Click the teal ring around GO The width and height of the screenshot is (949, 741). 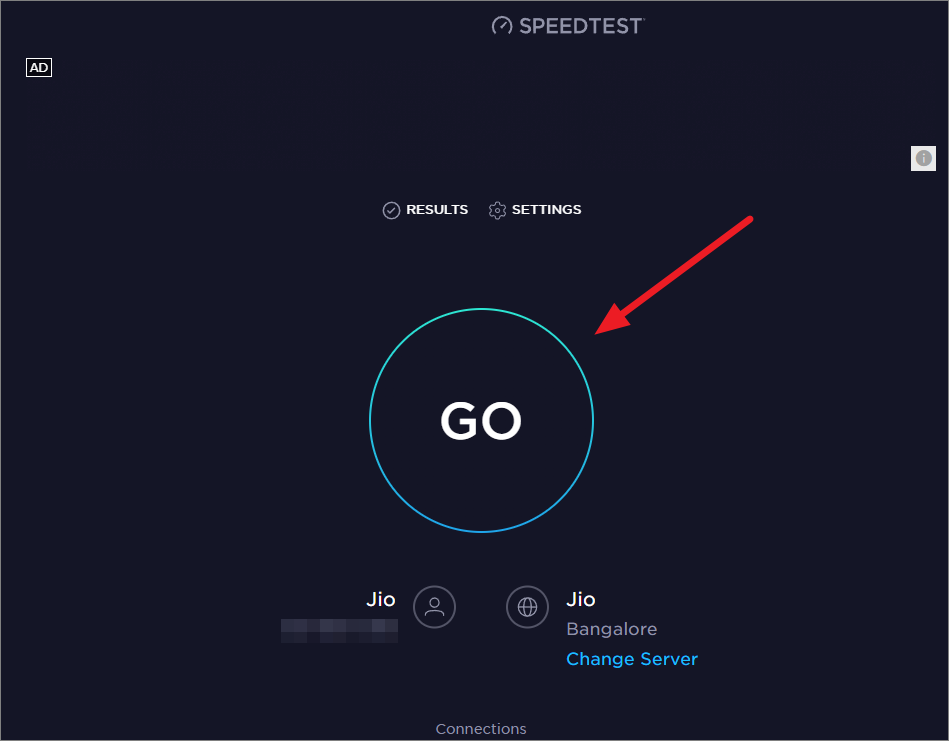pyautogui.click(x=481, y=309)
